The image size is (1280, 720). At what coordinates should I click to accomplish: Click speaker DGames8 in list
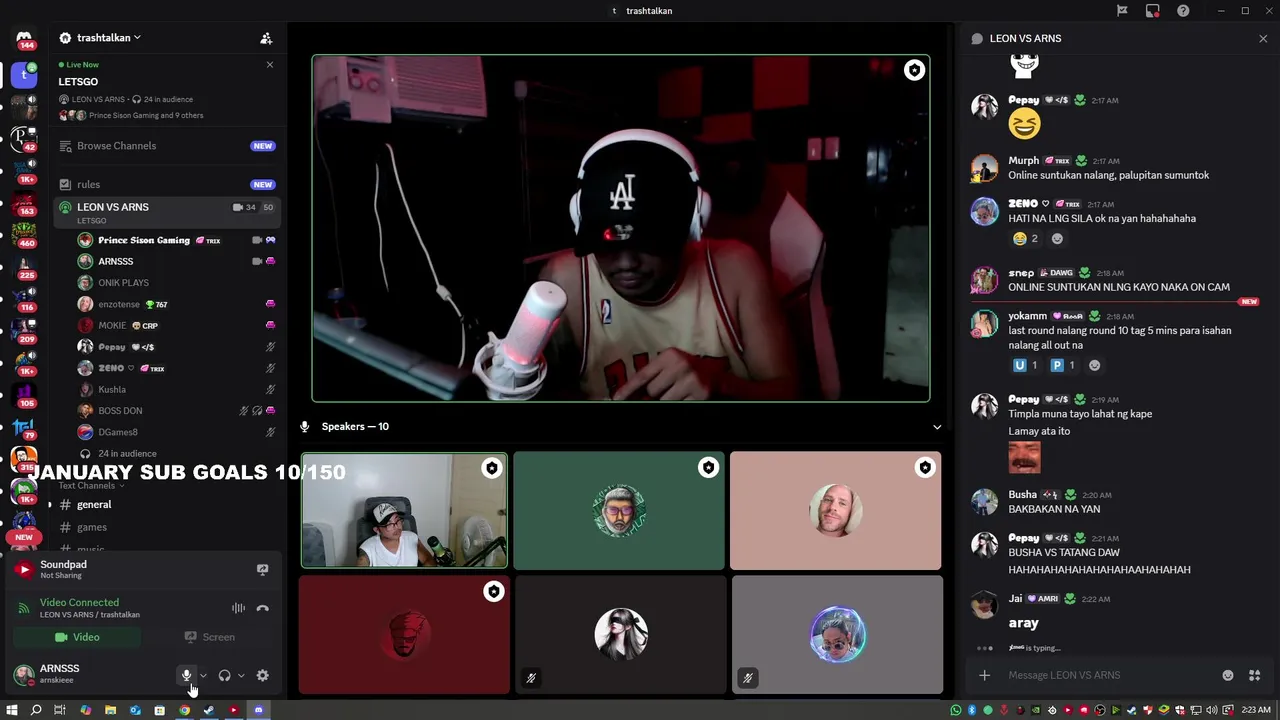[176, 432]
